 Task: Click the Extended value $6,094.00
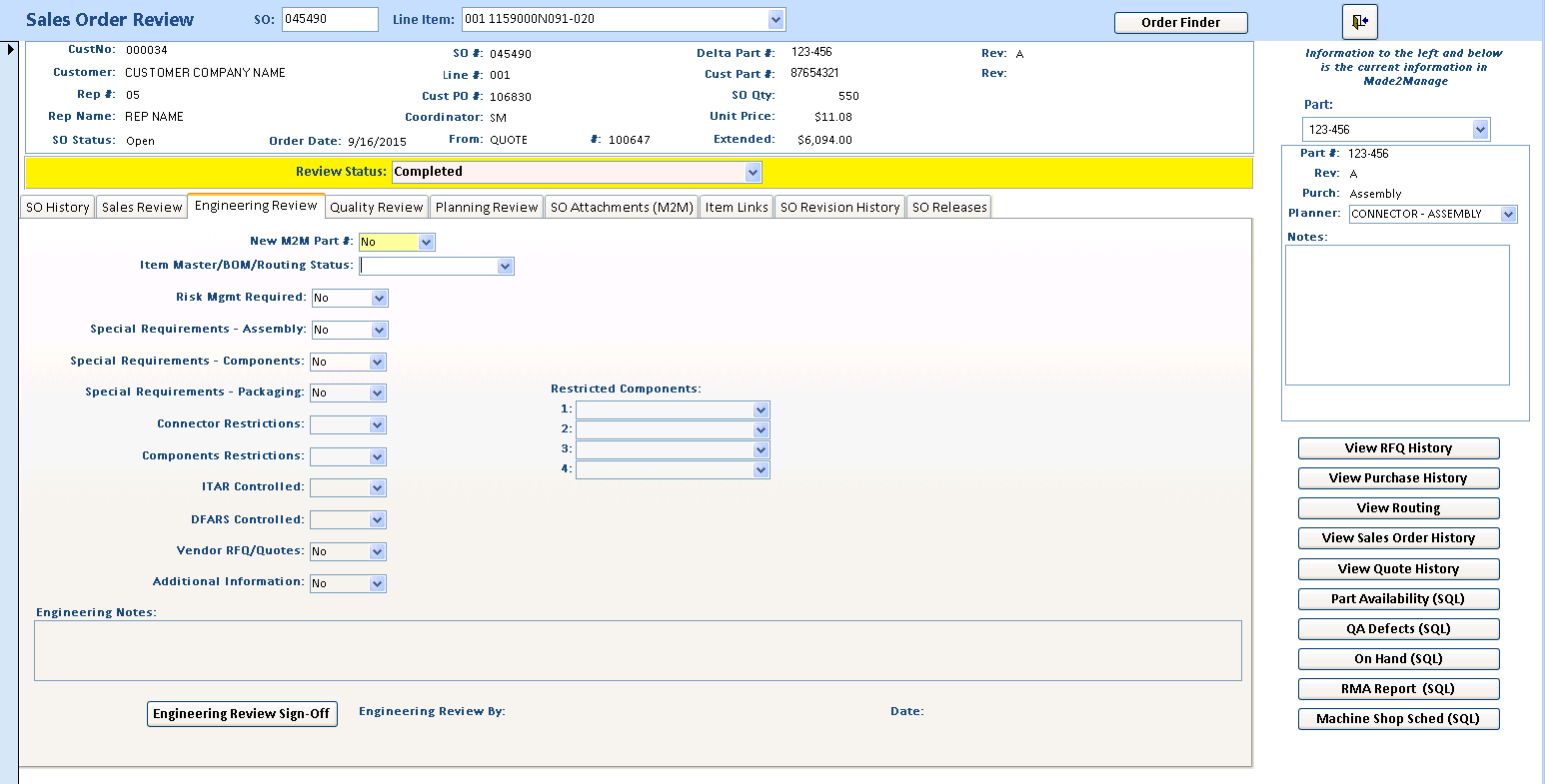tap(824, 140)
